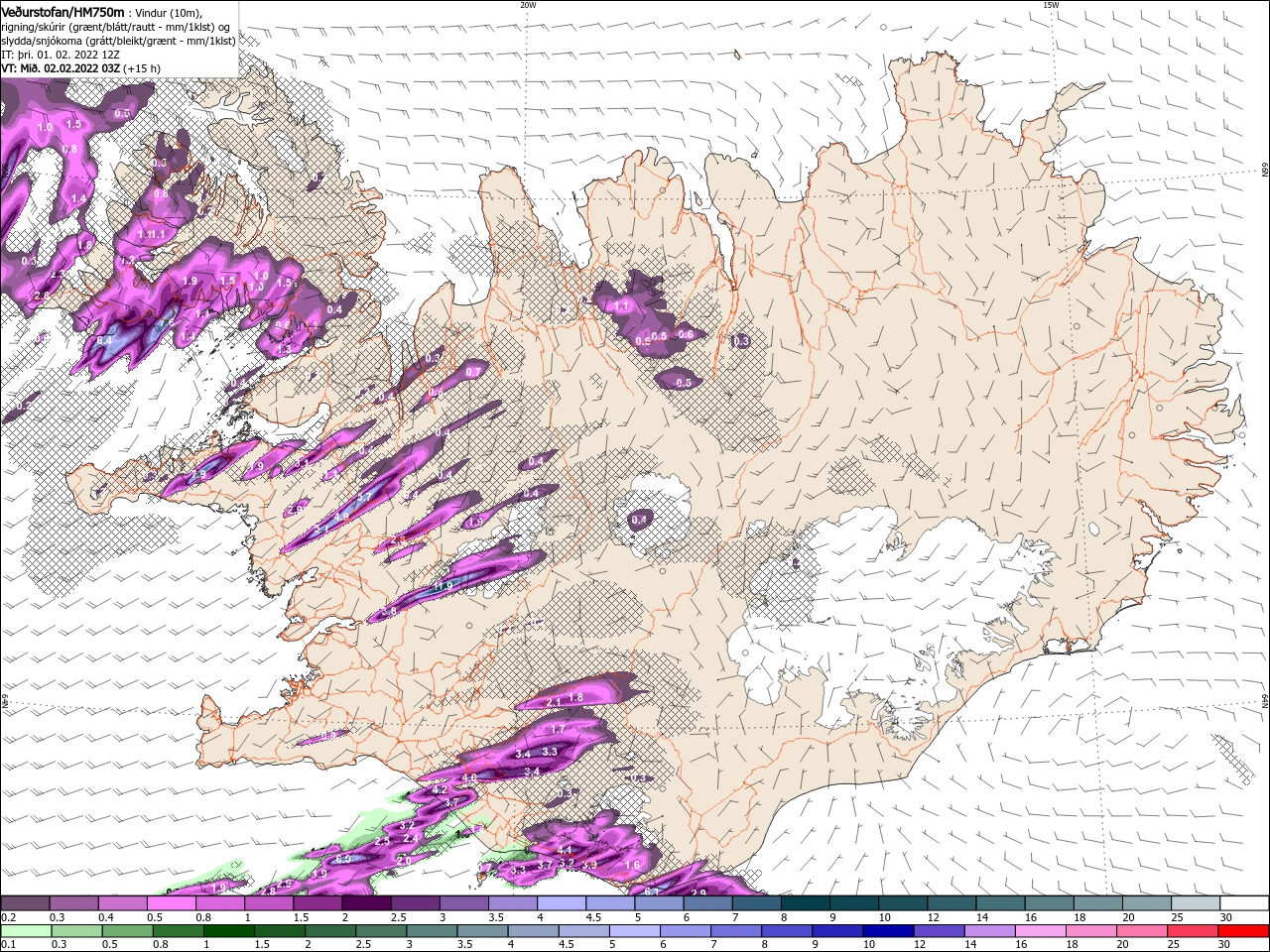This screenshot has width=1270, height=952.
Task: Select the light lavender snow-scale swatch between 4 and 4.5
Action: click(562, 903)
